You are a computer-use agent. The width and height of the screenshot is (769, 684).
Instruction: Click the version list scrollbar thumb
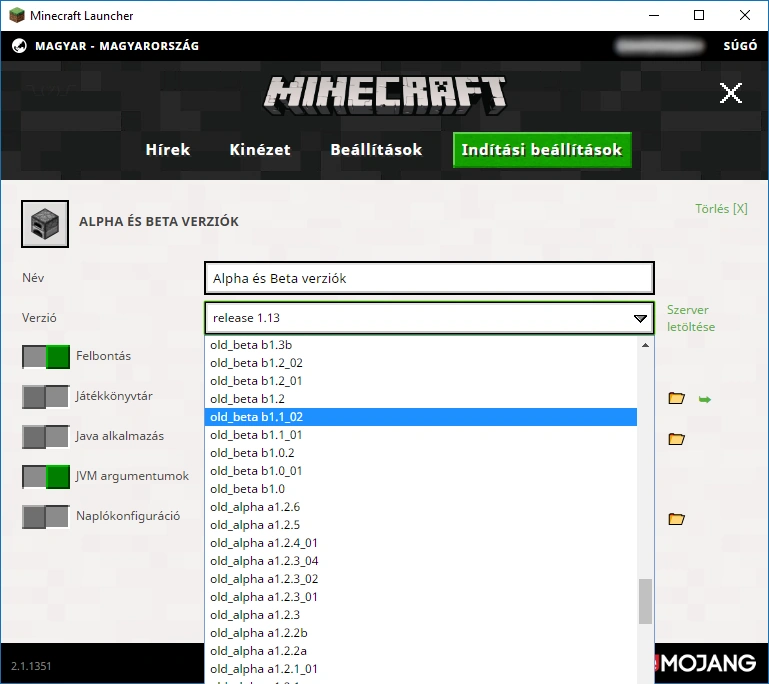coord(645,602)
